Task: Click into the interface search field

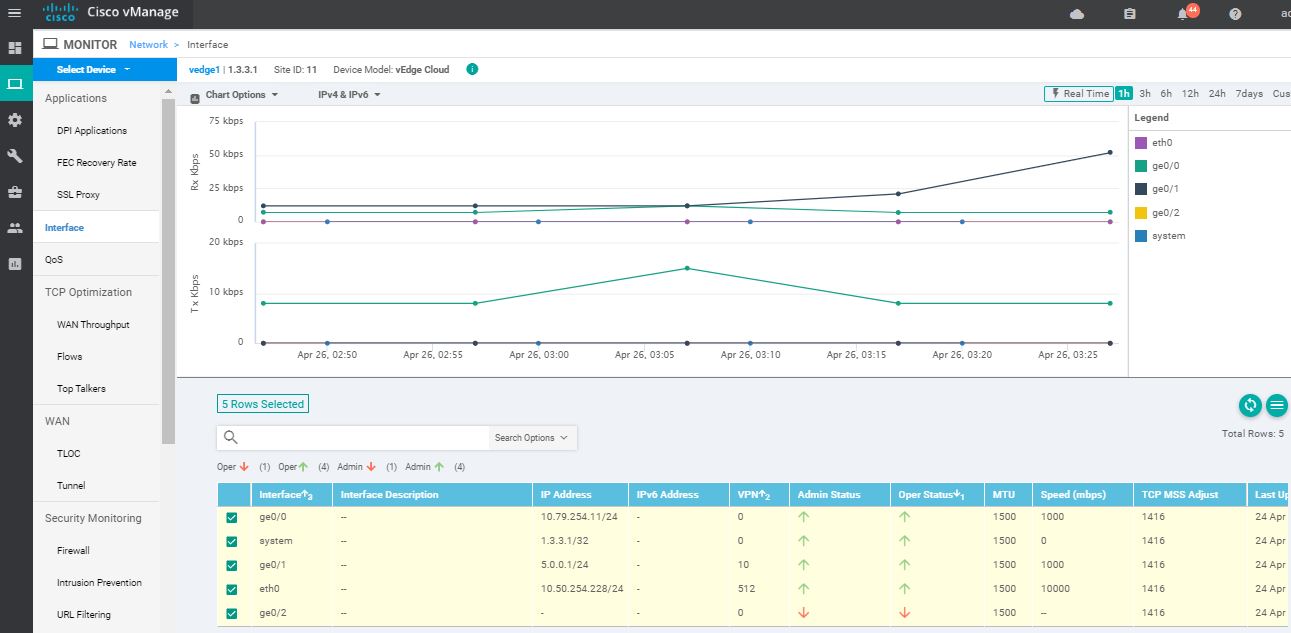Action: (365, 438)
